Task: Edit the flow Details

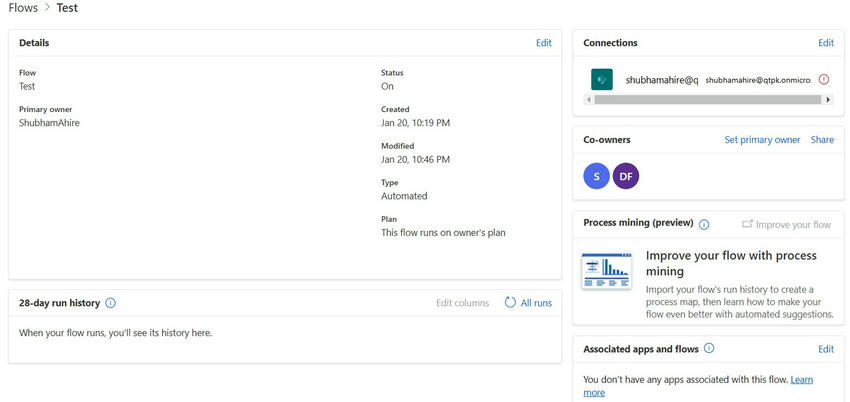Action: coord(544,43)
